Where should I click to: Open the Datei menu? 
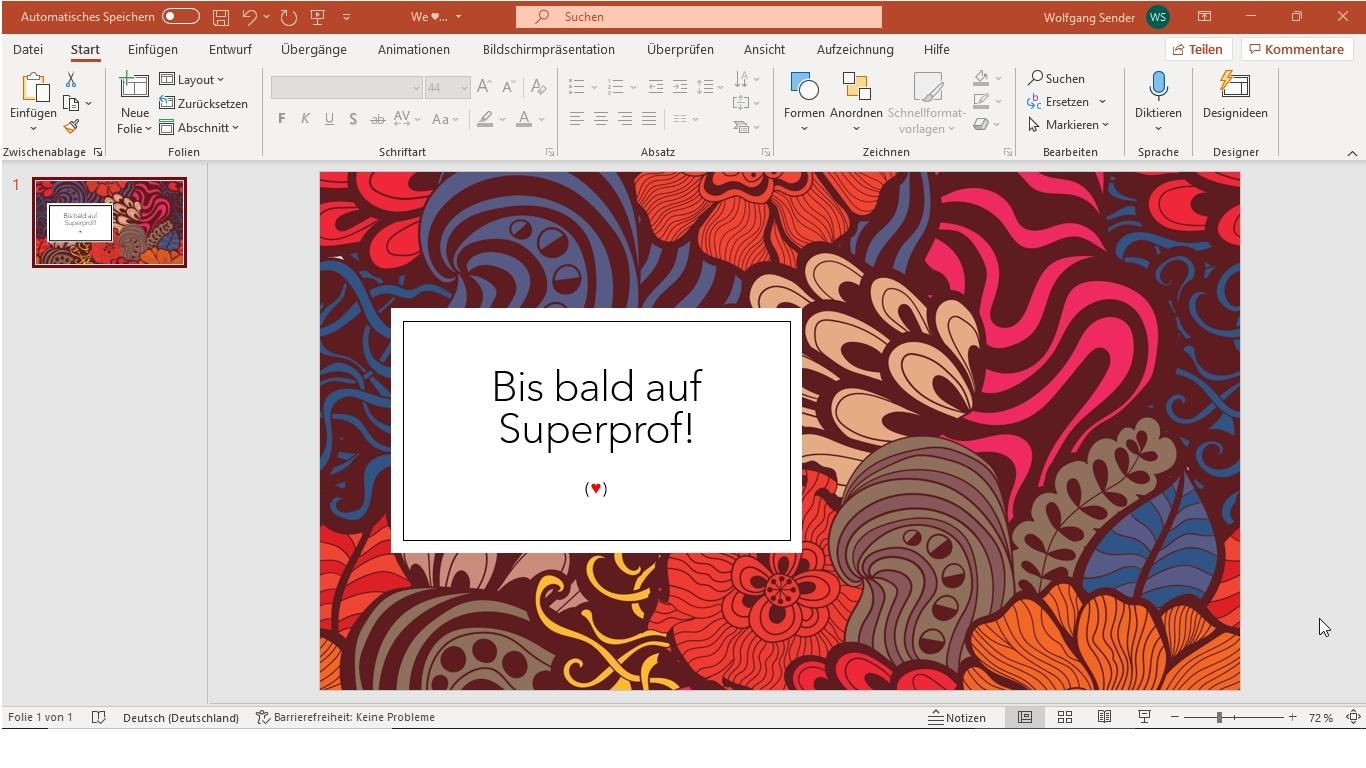click(x=28, y=49)
